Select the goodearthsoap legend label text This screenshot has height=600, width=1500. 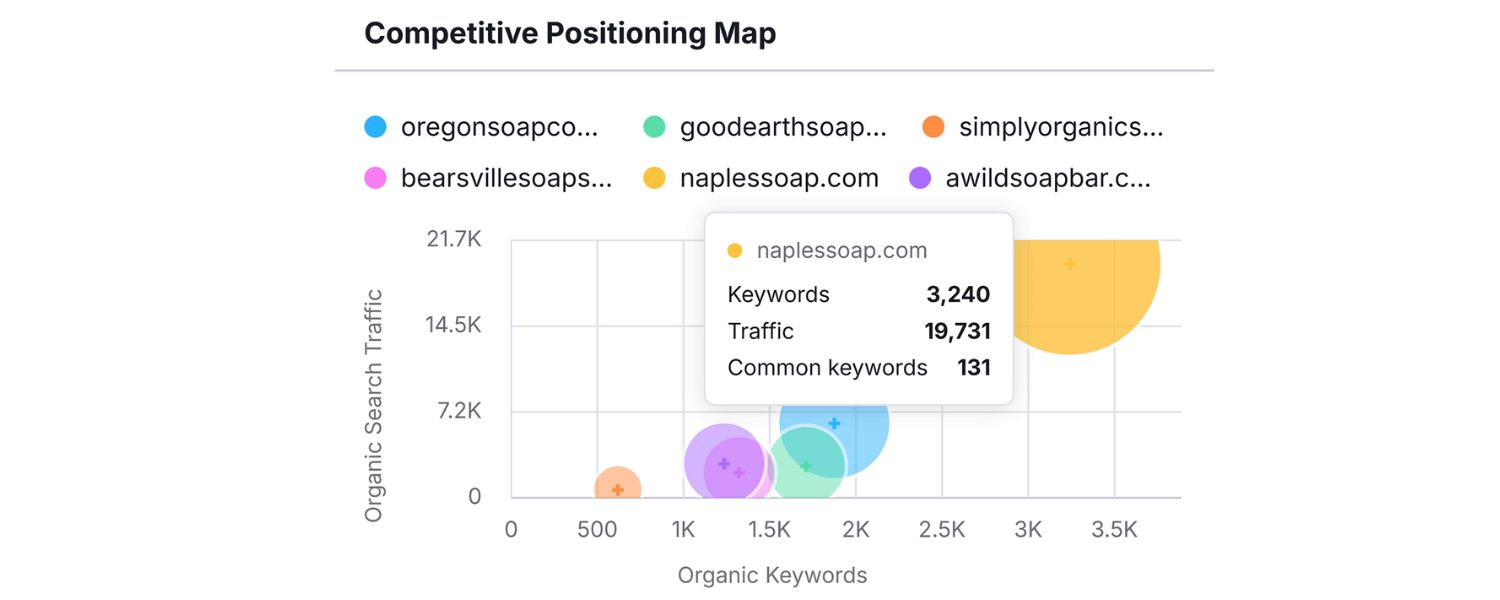tap(783, 126)
